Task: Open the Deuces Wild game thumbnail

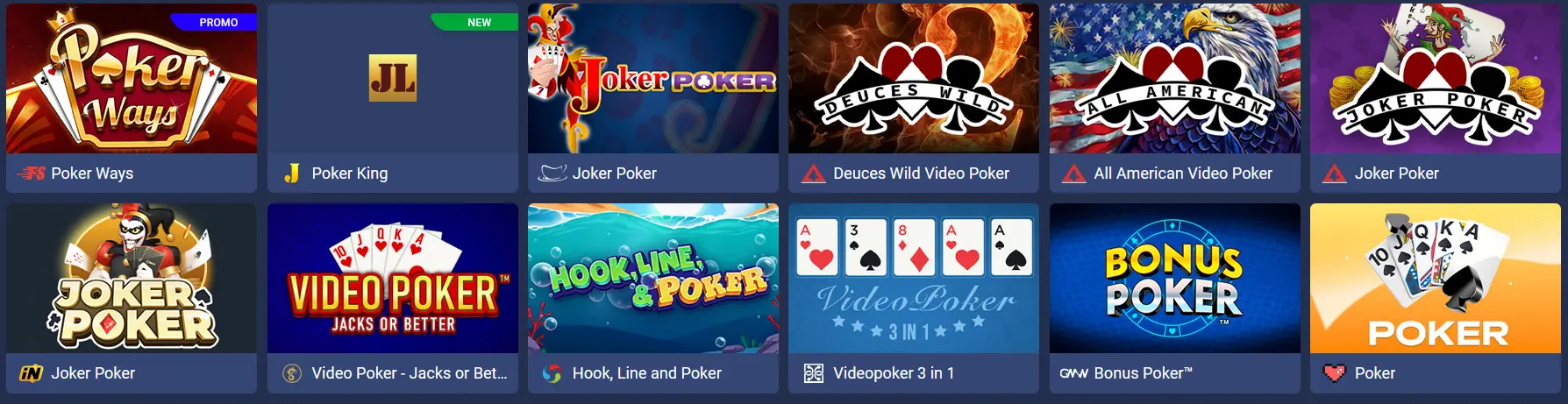Action: pyautogui.click(x=914, y=79)
